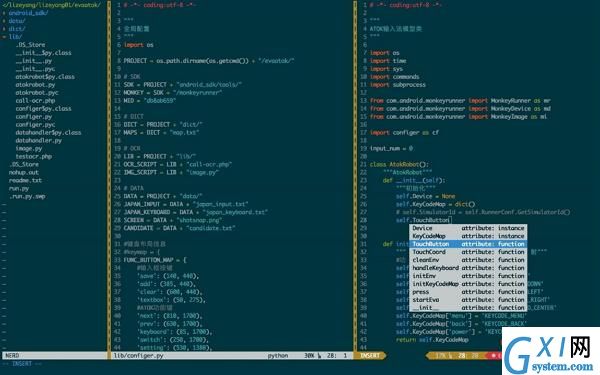Image resolution: width=600 pixels, height=375 pixels.
Task: Open atokrobot.py from the lib folder
Action: coord(35,85)
